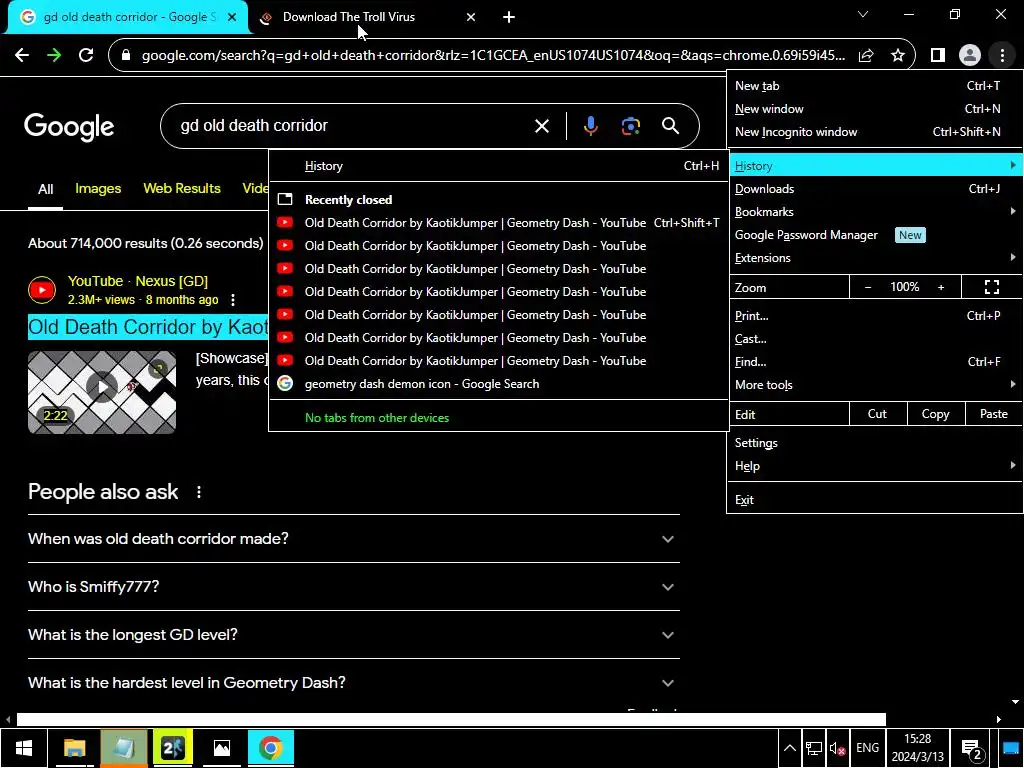
Task: Open the photos app in the taskbar
Action: tap(221, 748)
